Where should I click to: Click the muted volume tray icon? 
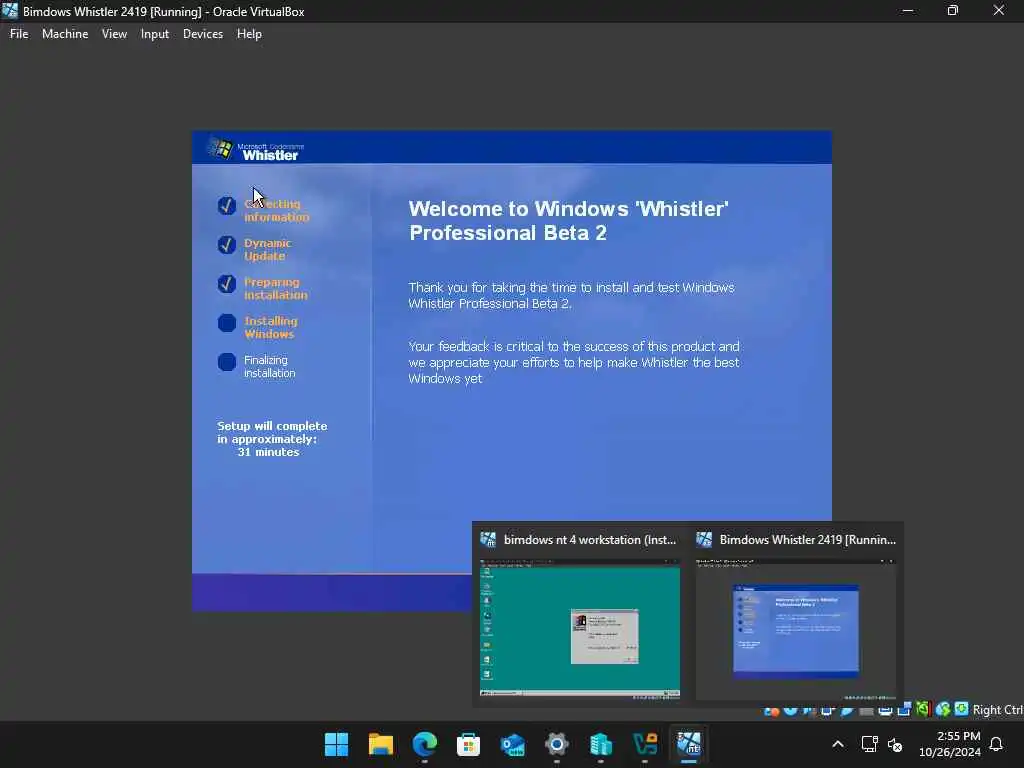click(895, 744)
